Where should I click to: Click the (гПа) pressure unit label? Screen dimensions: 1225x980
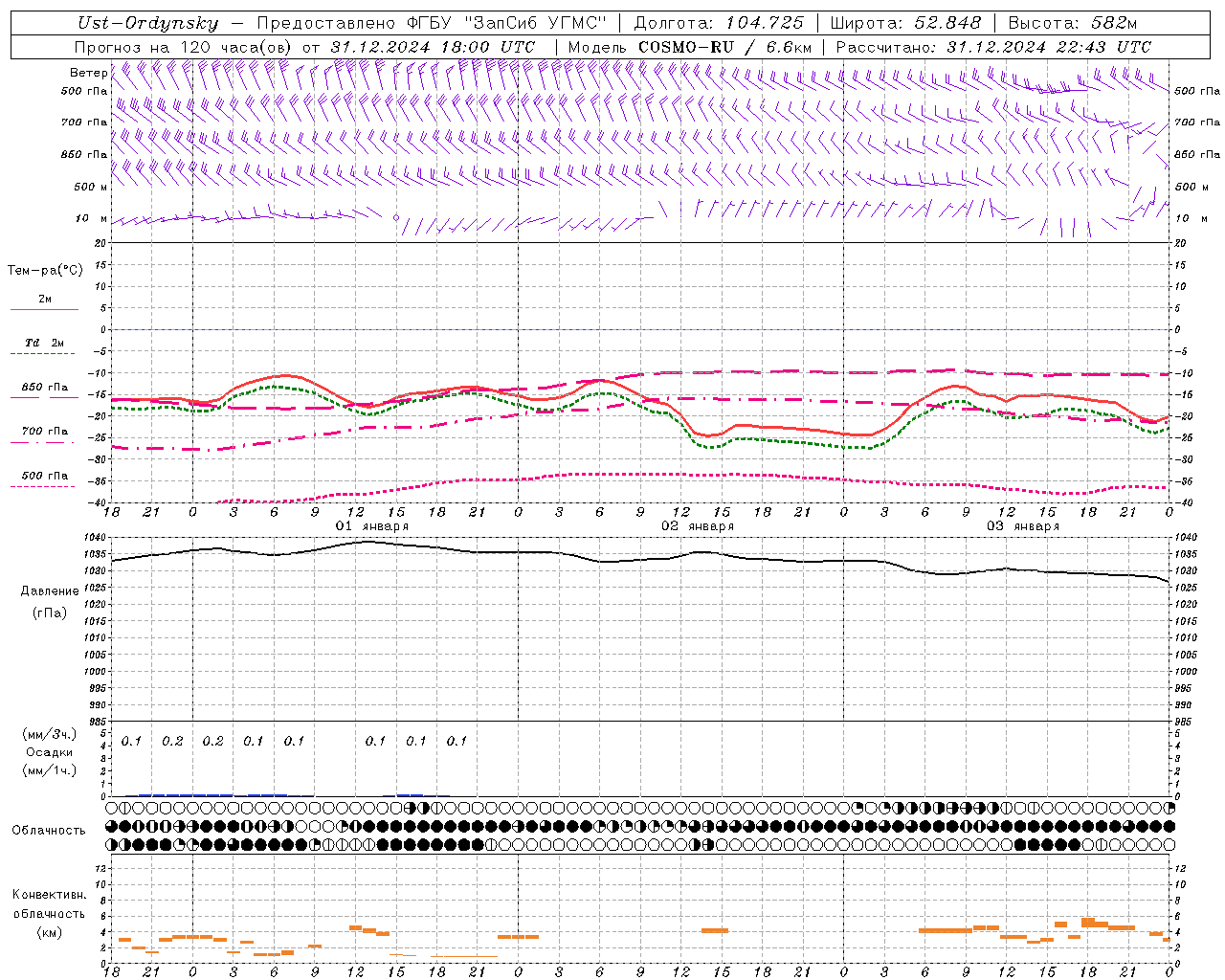[x=50, y=613]
